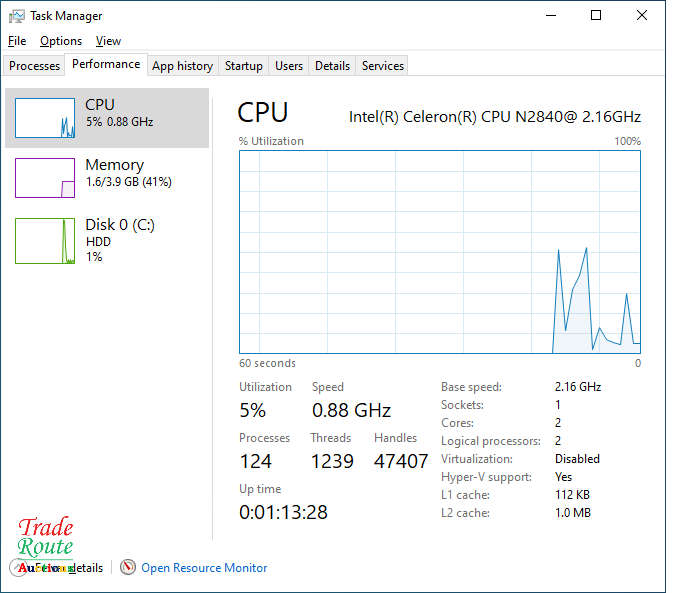Click the Resource Monitor gauge icon
Image resolution: width=678 pixels, height=593 pixels.
128,567
